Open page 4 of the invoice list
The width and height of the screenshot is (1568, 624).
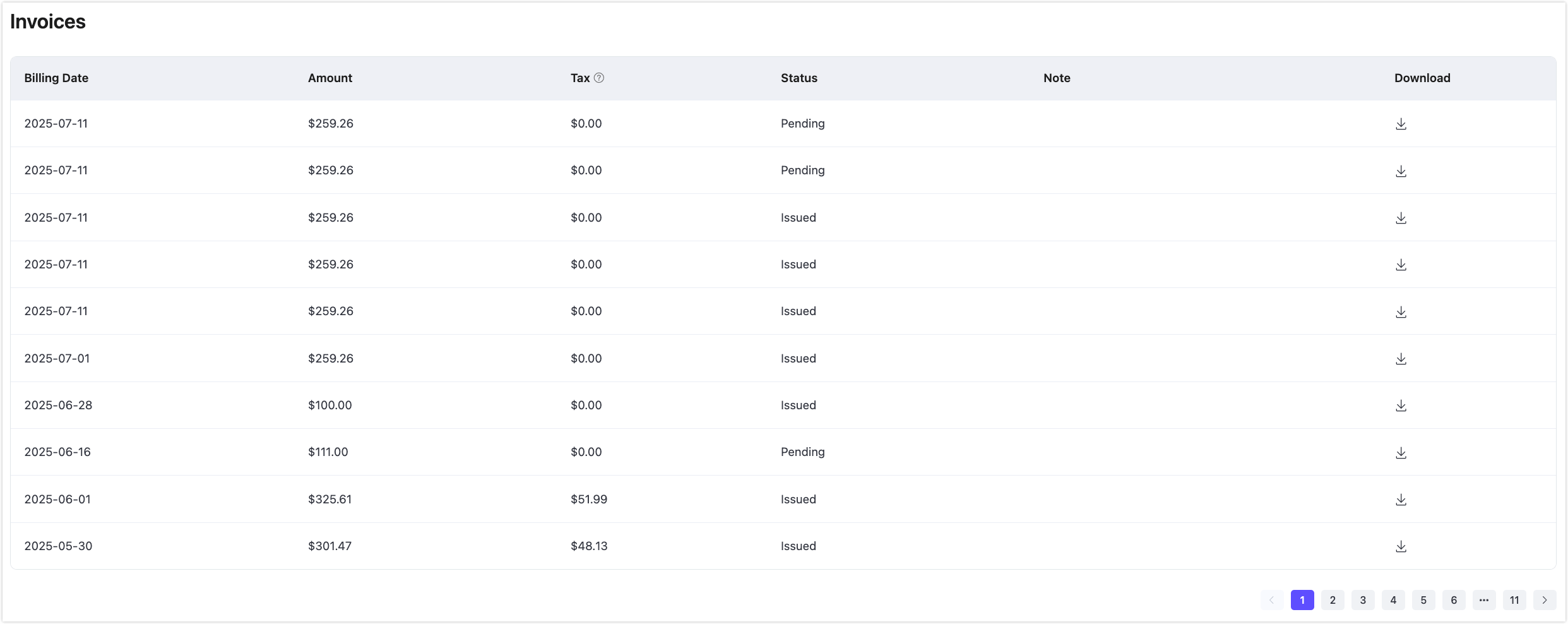click(x=1393, y=600)
